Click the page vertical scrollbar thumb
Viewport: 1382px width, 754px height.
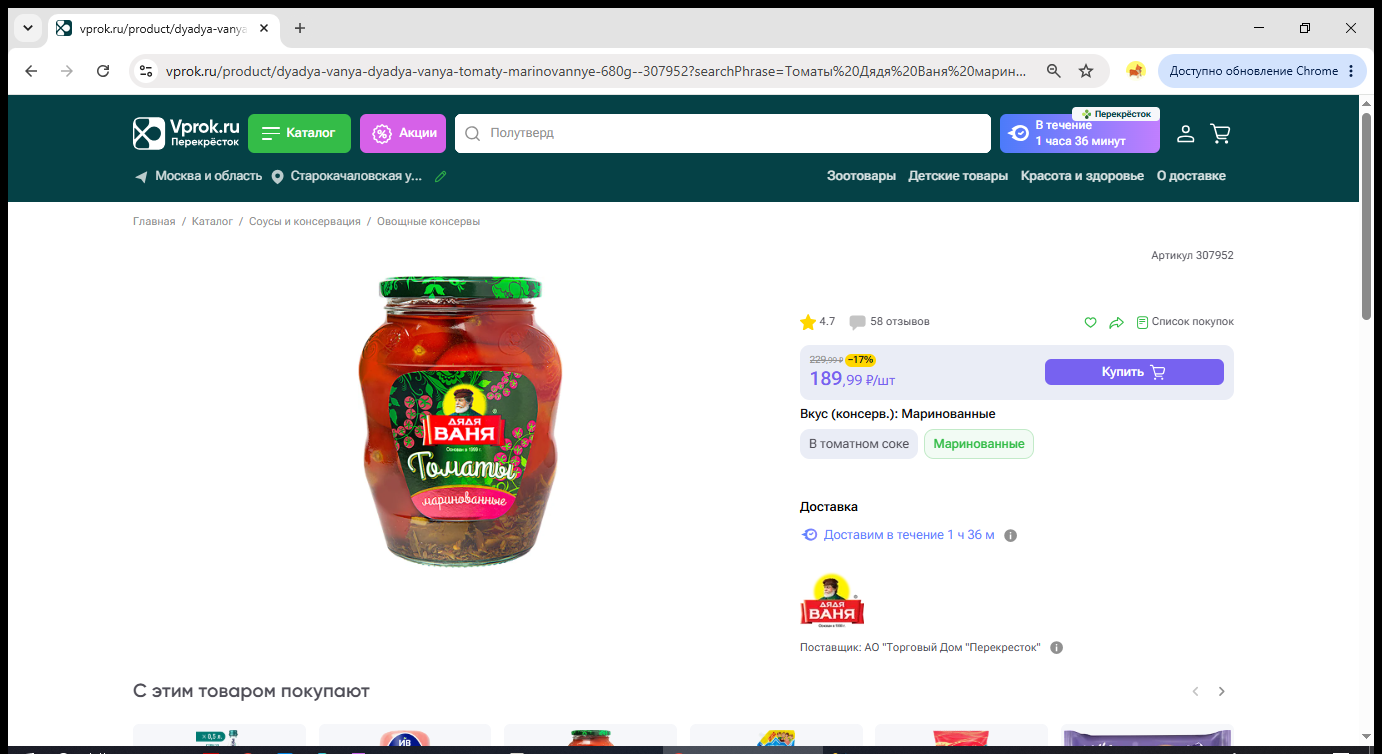tap(1366, 216)
